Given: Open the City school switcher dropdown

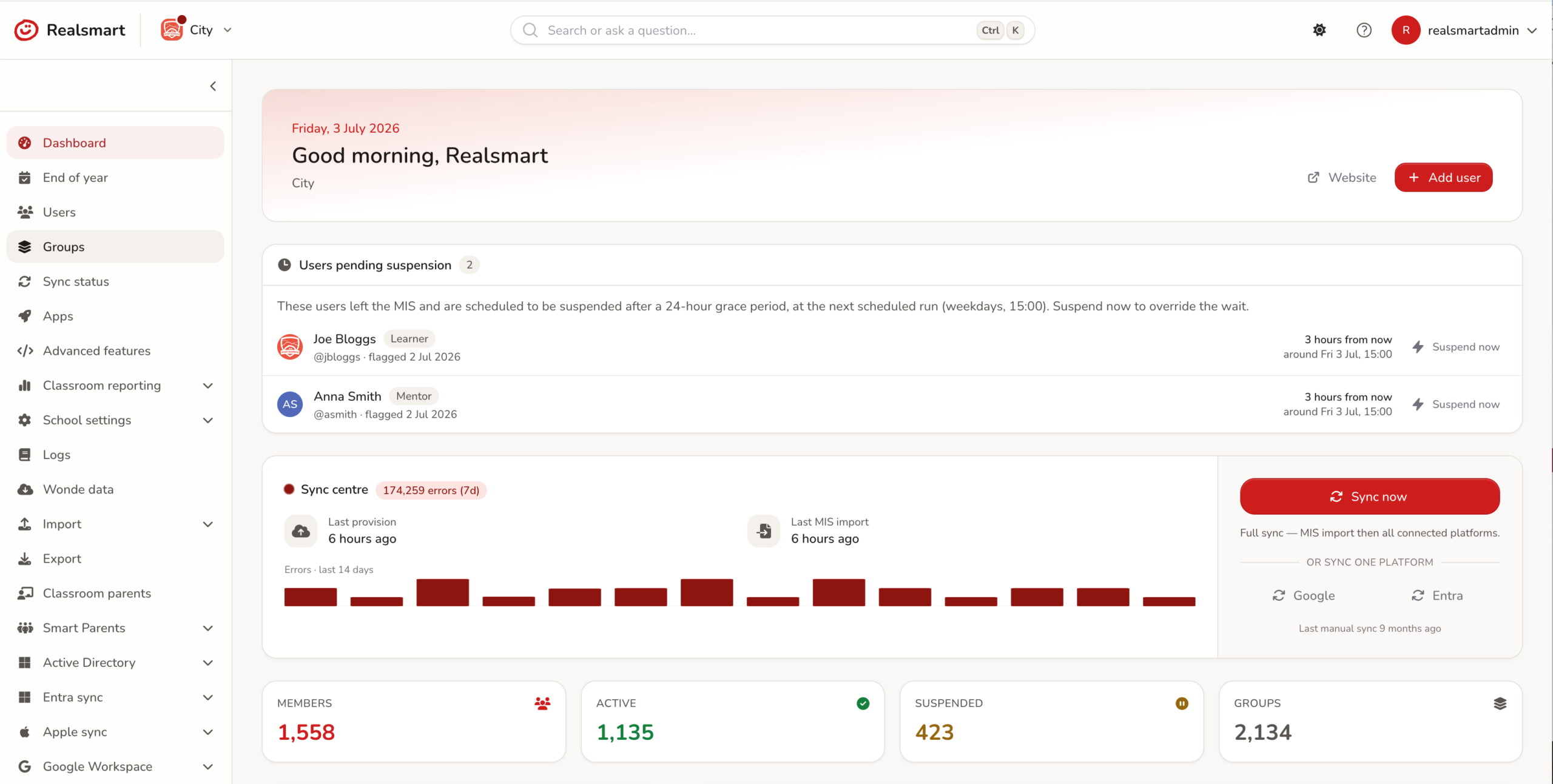Looking at the screenshot, I should pyautogui.click(x=197, y=30).
